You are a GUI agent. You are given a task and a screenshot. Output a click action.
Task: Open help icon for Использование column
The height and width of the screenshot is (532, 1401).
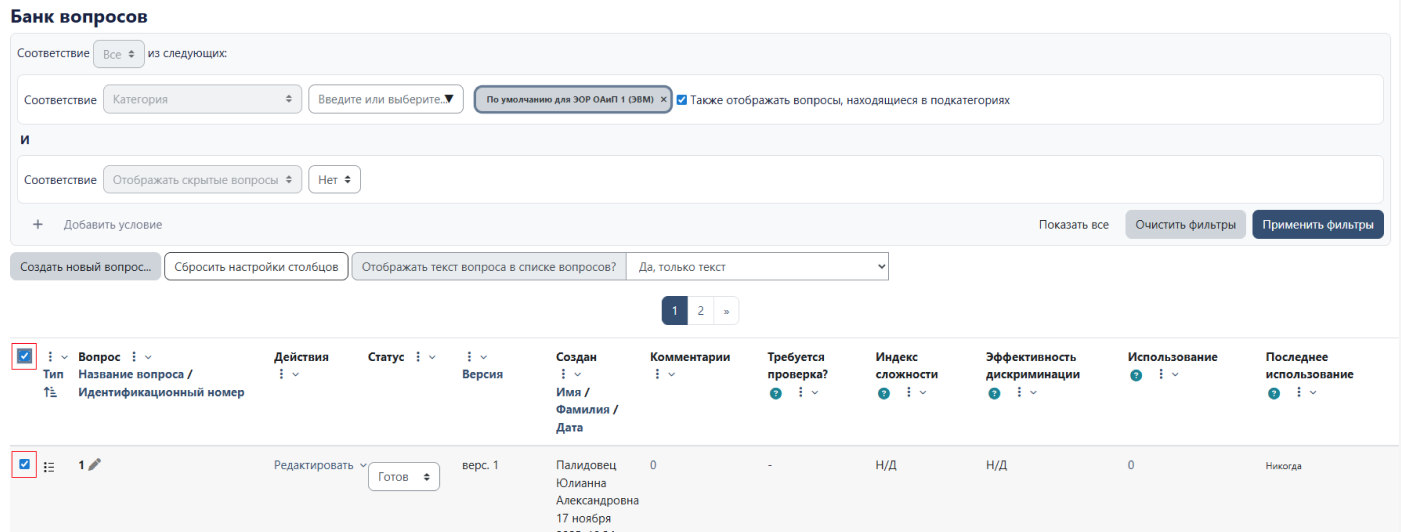point(1135,375)
